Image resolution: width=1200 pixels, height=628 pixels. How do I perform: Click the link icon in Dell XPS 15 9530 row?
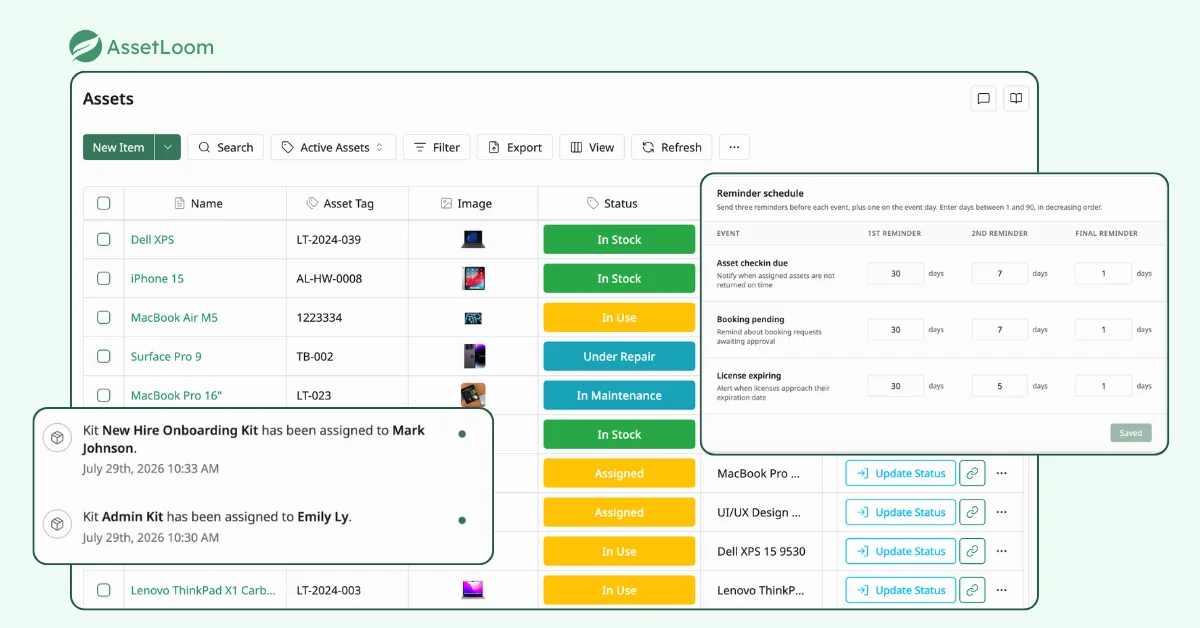[972, 551]
